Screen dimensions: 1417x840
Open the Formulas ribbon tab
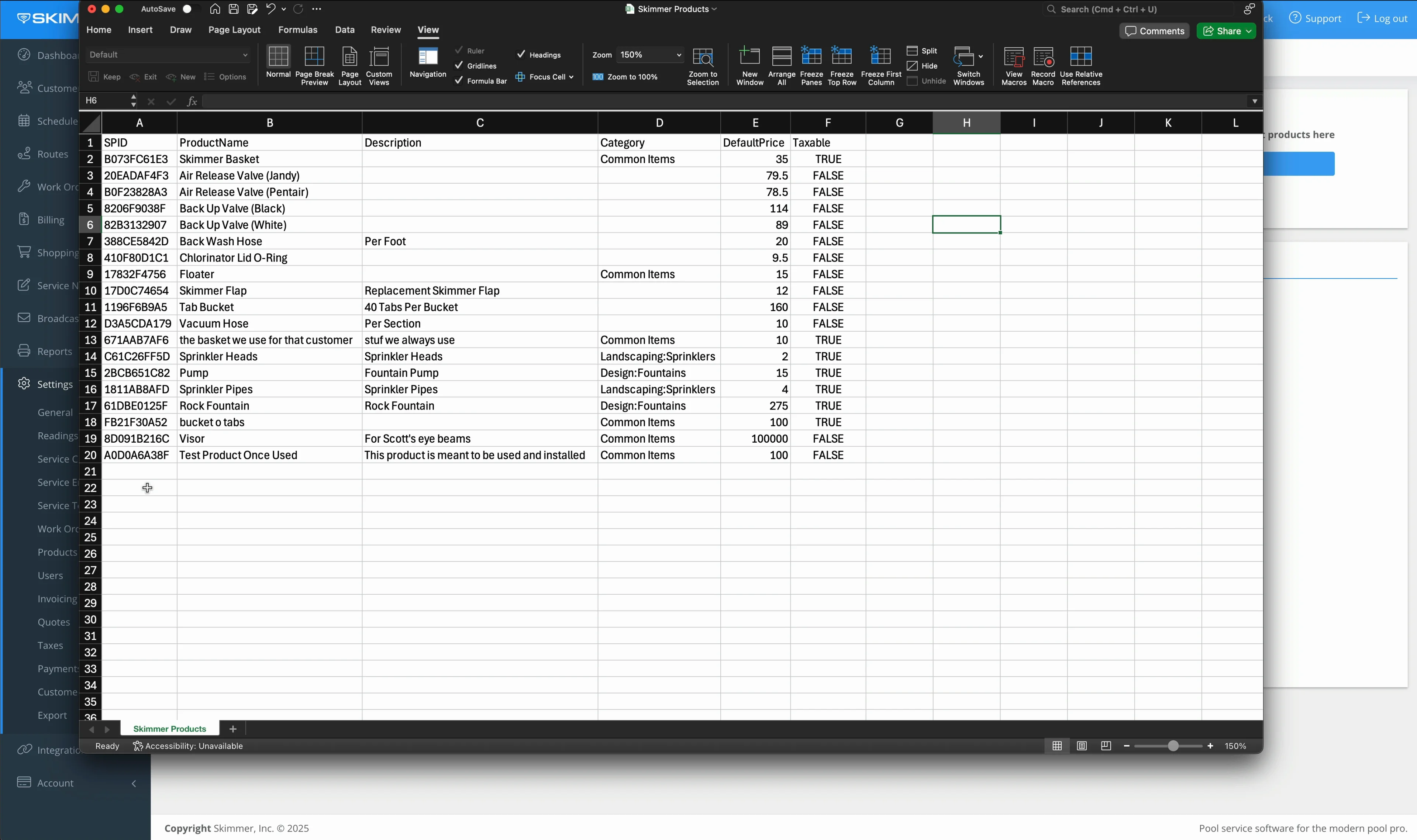click(x=297, y=30)
